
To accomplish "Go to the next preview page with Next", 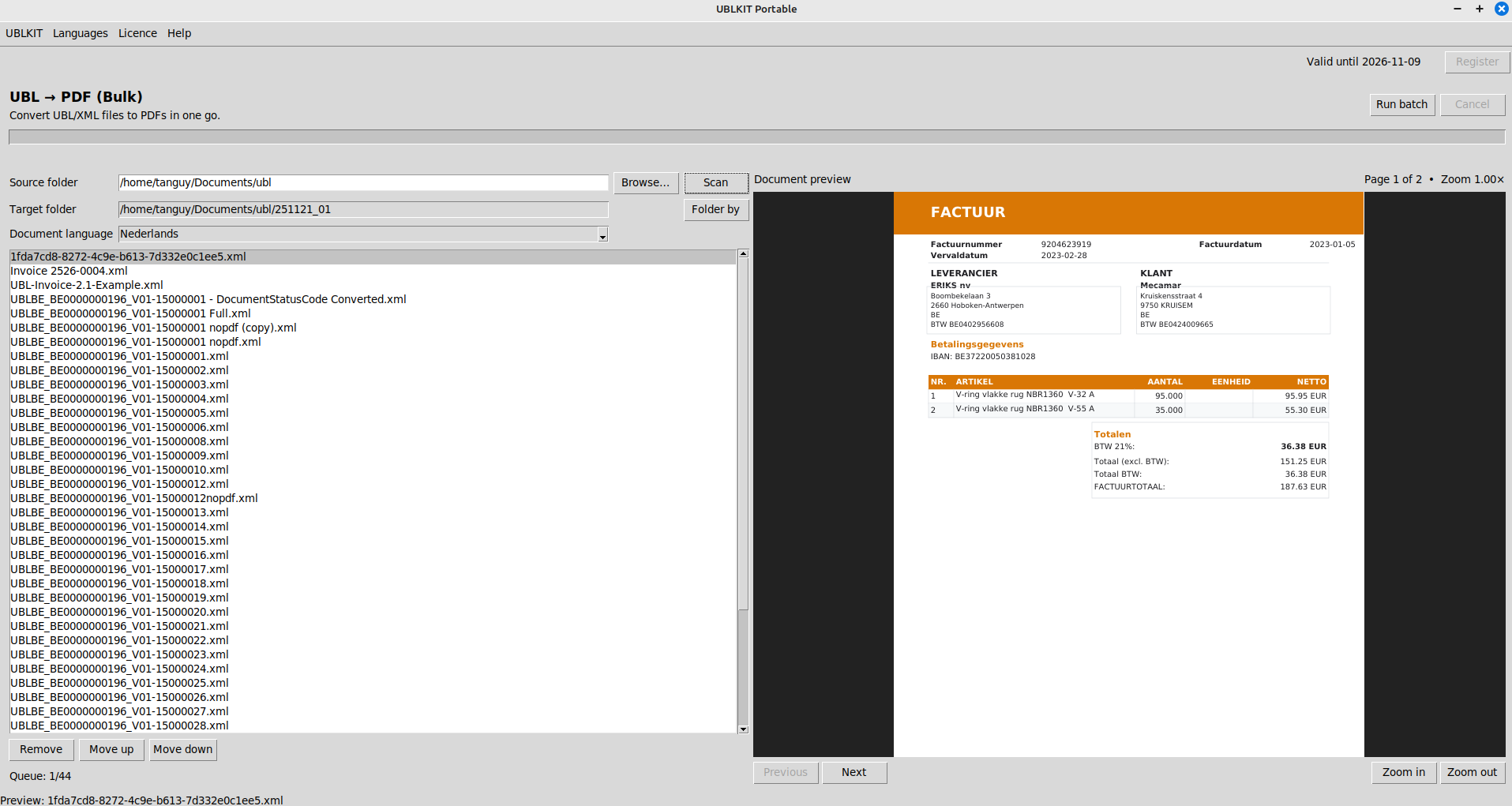I will pos(854,772).
